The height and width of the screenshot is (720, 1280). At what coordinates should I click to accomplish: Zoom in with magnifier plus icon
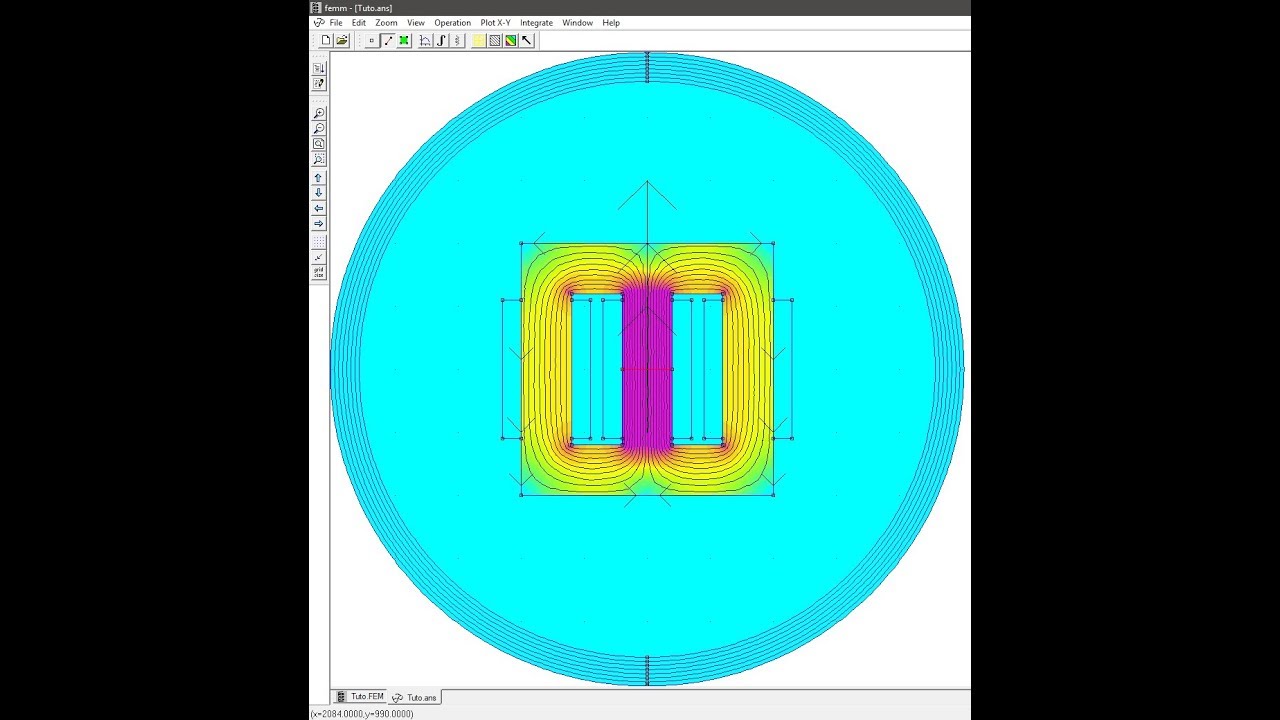[x=319, y=114]
